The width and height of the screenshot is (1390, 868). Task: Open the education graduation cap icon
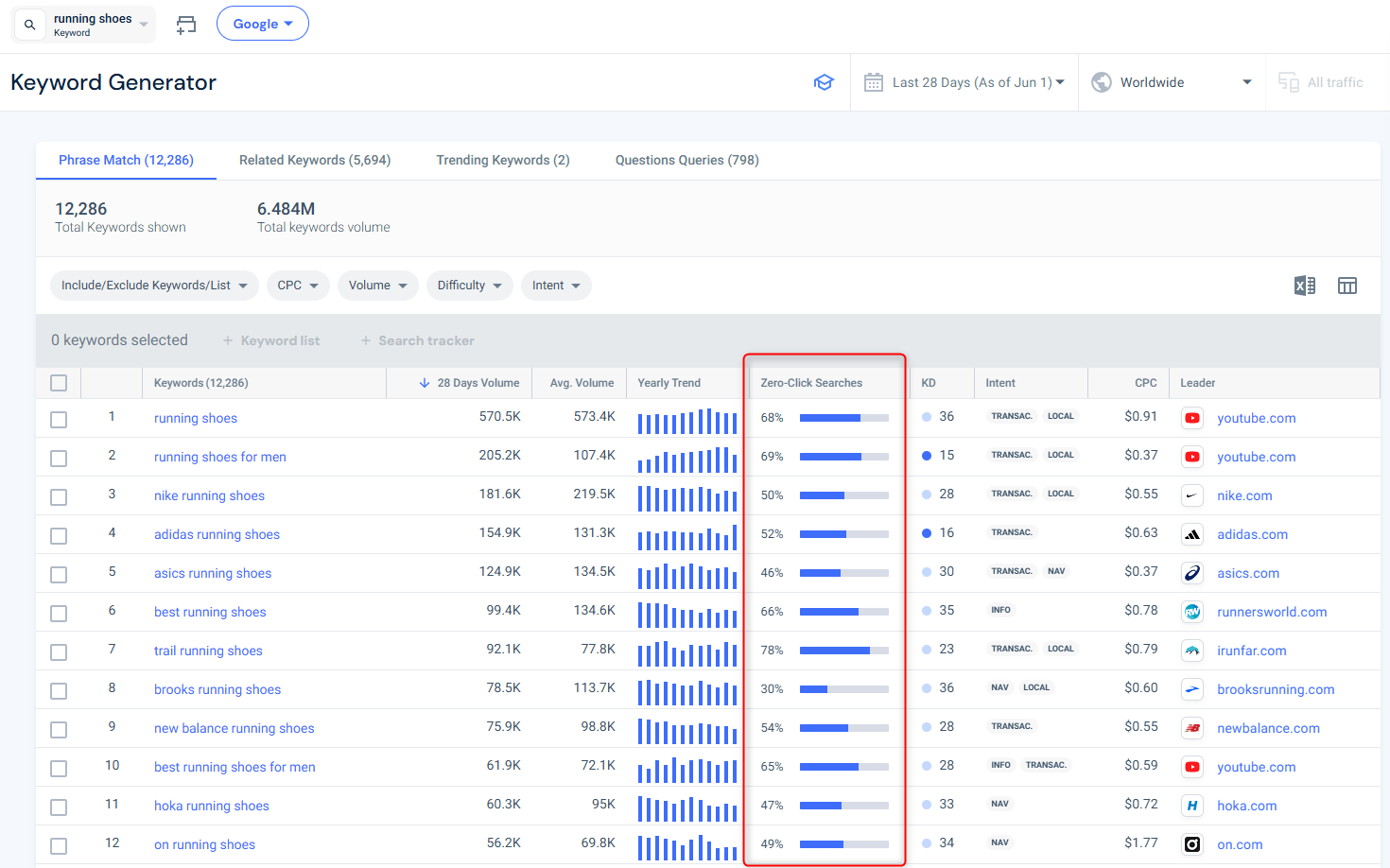click(x=824, y=82)
